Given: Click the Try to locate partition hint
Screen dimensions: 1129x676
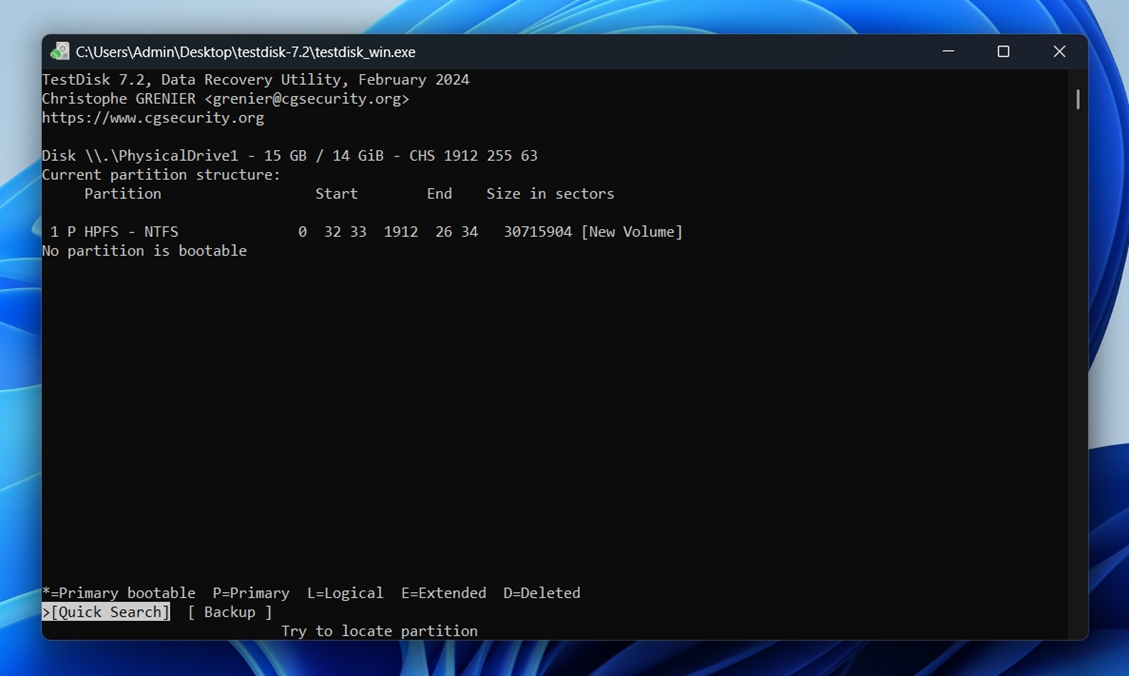Looking at the screenshot, I should tap(379, 631).
